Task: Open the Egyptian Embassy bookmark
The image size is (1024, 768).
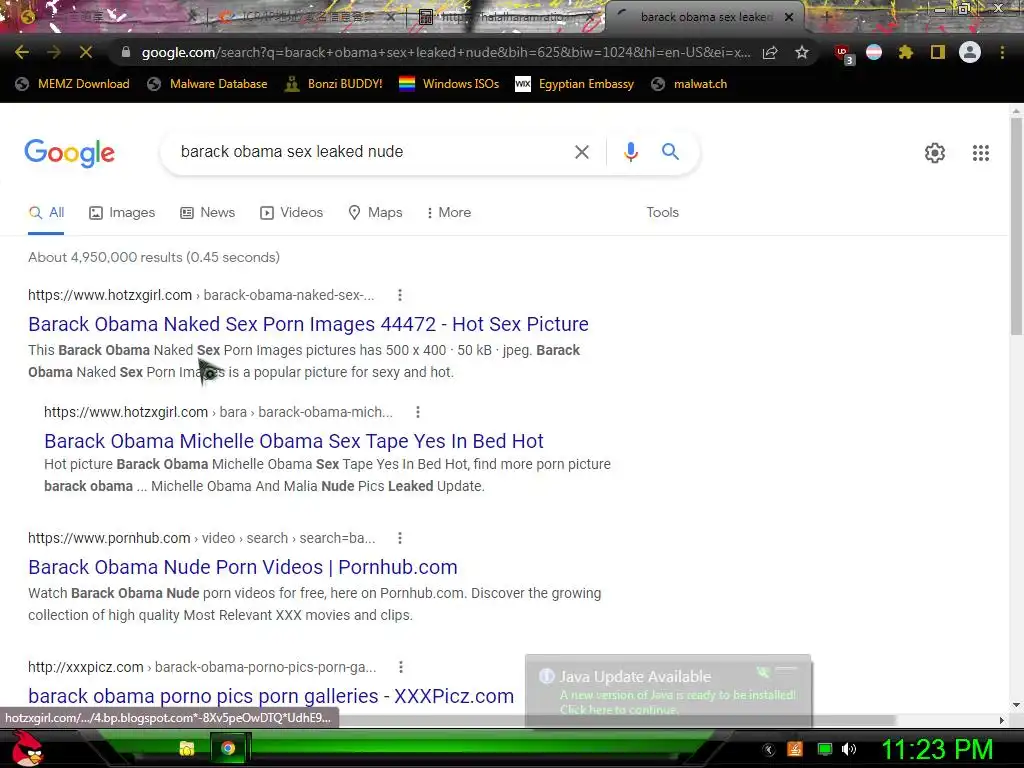Action: click(x=574, y=84)
